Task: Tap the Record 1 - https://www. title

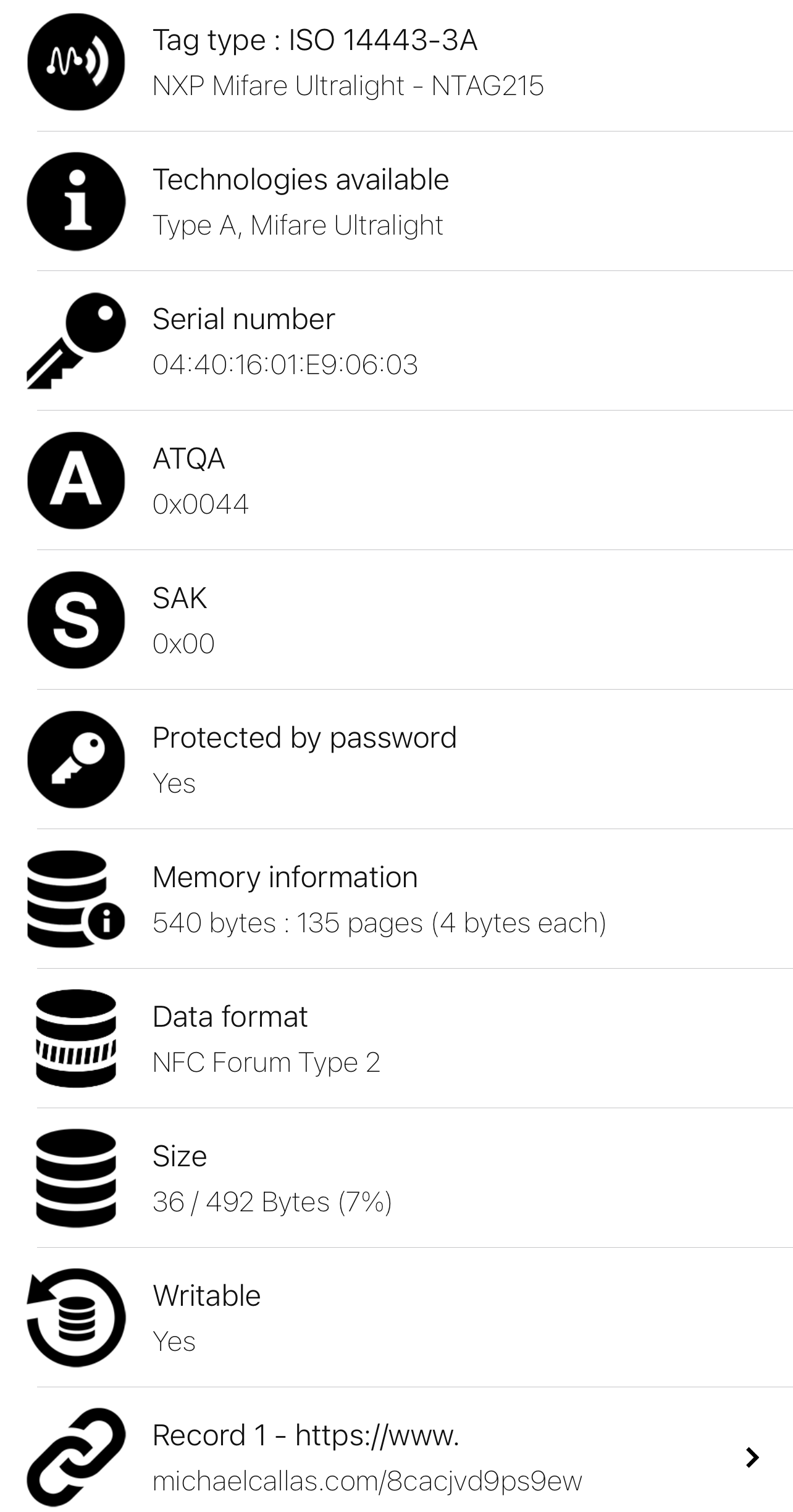Action: 306,1435
